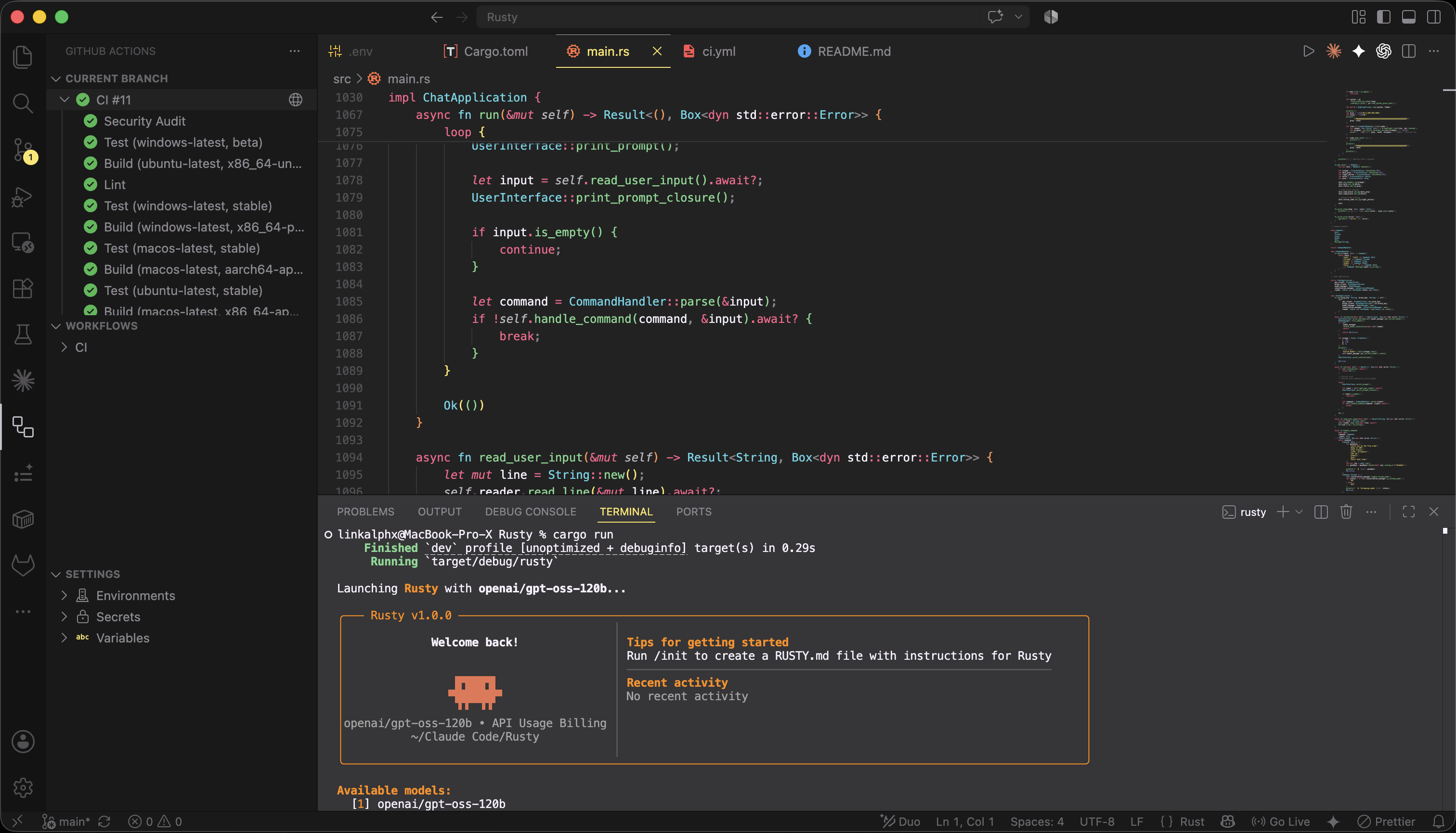Image resolution: width=1456 pixels, height=833 pixels.
Task: Expand the Environments settings node
Action: point(65,596)
